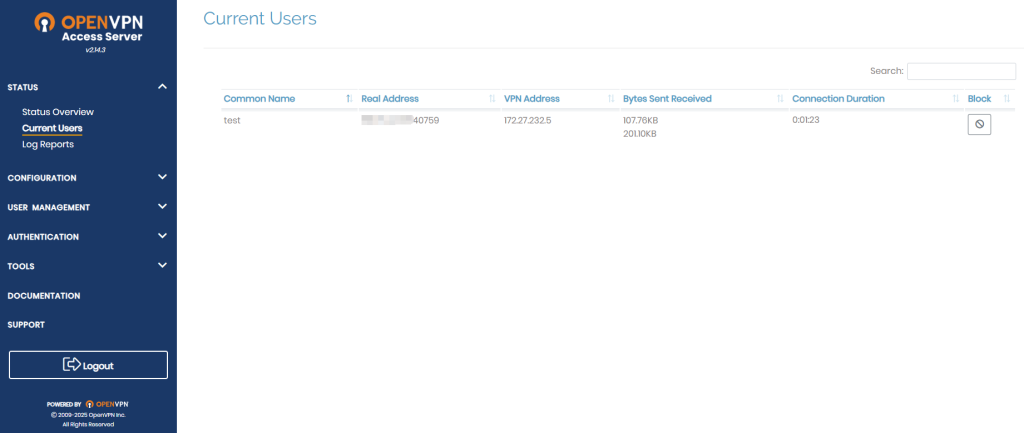Click the OpenVPN Access Server logo
Image resolution: width=1024 pixels, height=433 pixels.
[x=88, y=30]
